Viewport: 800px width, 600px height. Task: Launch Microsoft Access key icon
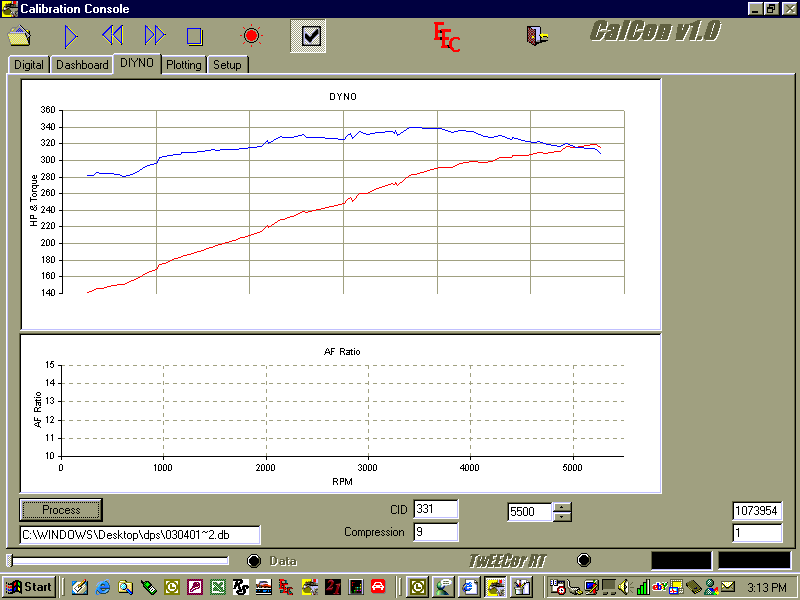(195, 587)
